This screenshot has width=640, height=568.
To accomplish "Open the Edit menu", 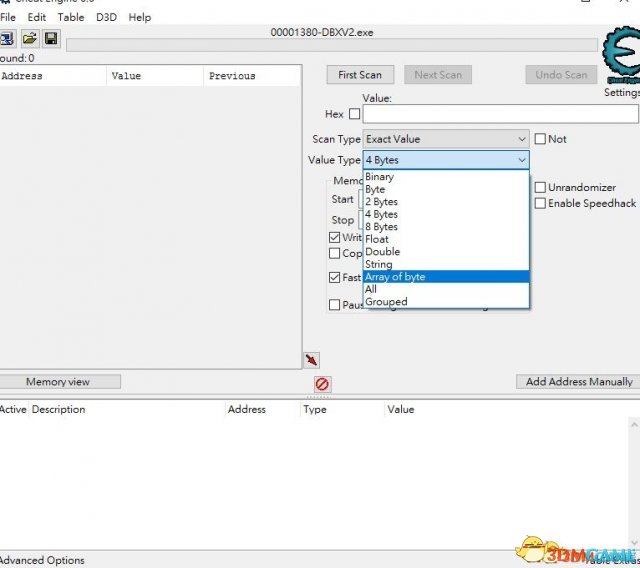I will [37, 17].
